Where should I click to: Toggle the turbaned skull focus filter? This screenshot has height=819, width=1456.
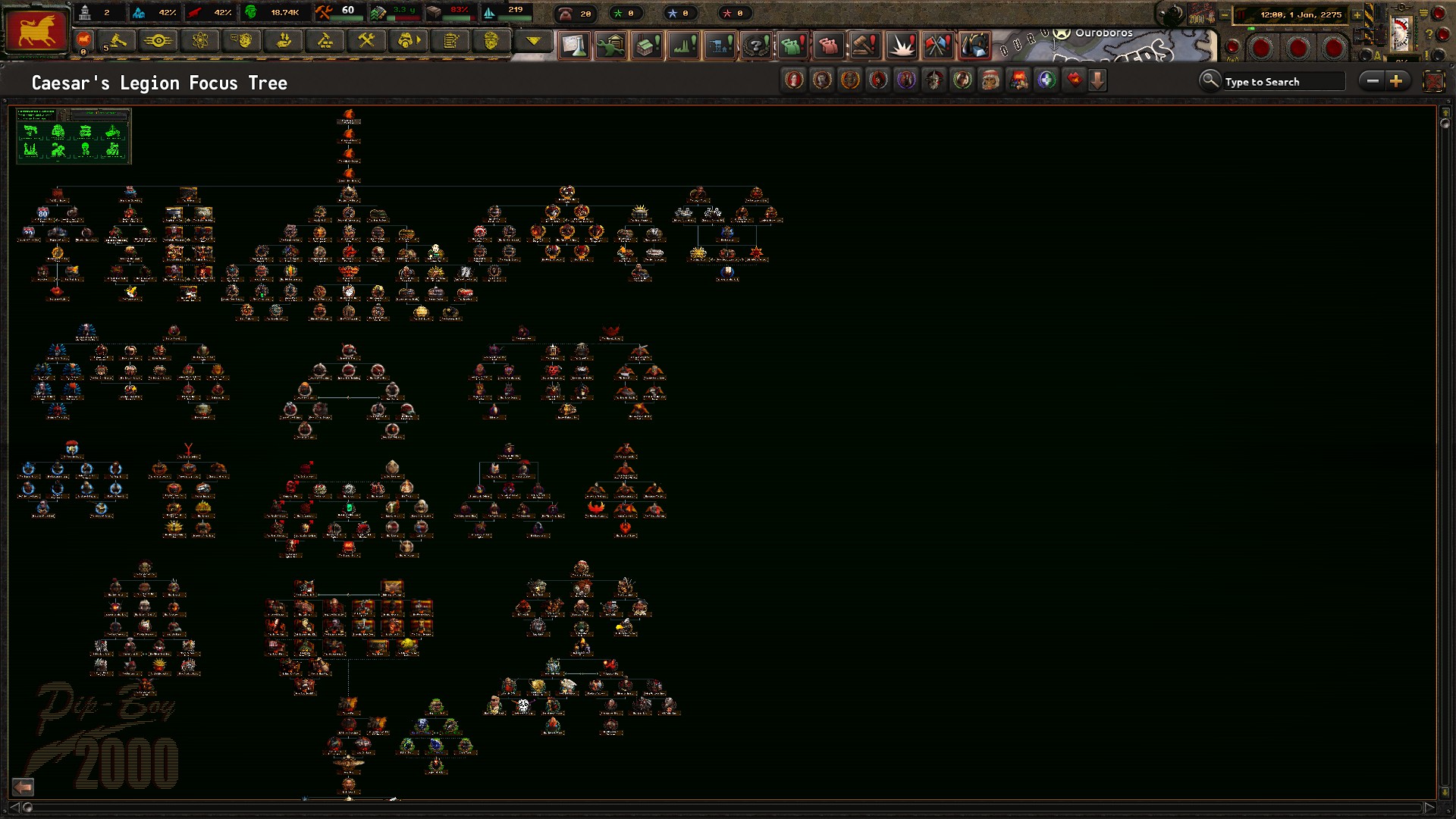(990, 80)
